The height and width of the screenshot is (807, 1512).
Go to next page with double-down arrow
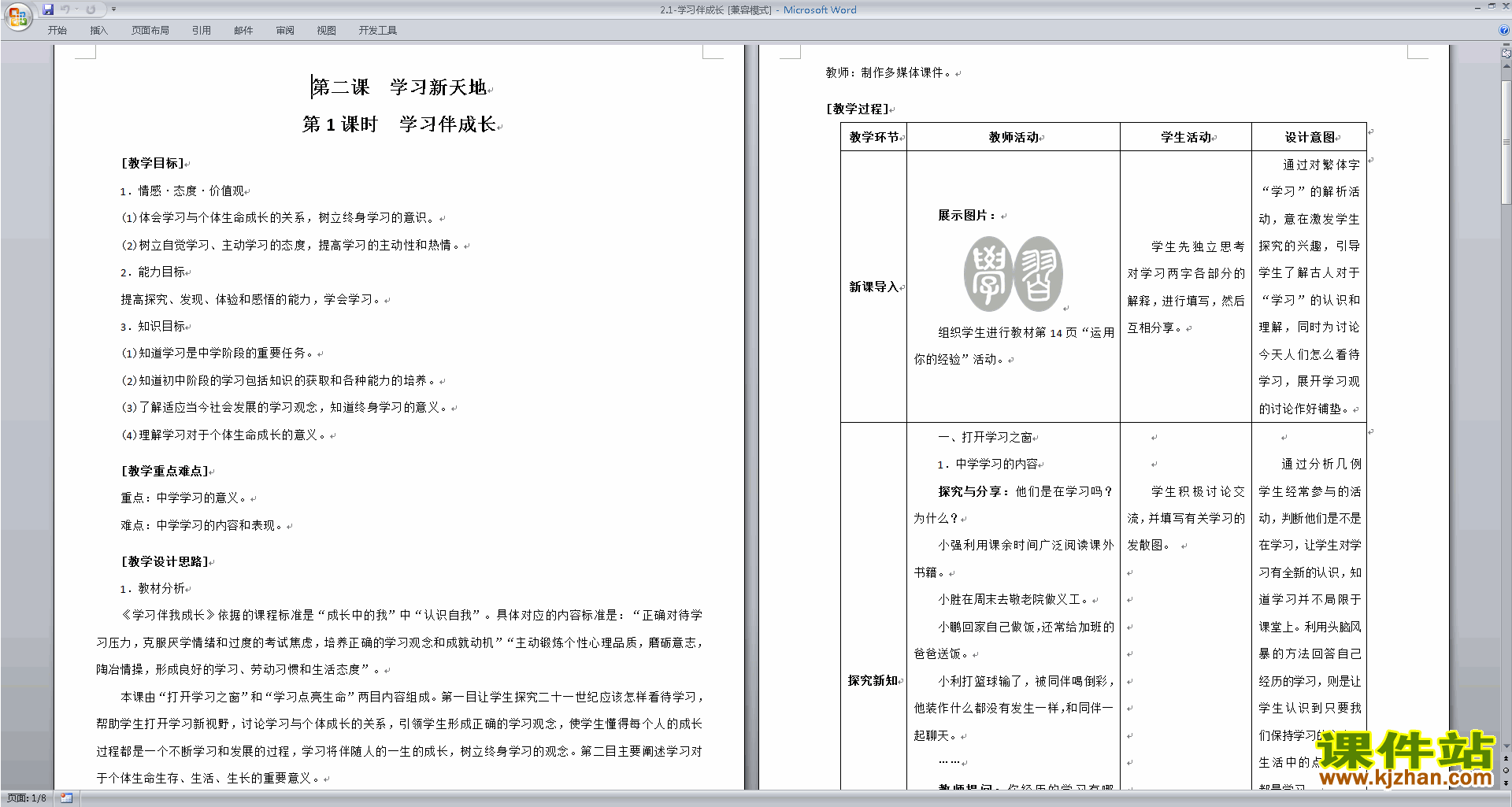[1506, 782]
